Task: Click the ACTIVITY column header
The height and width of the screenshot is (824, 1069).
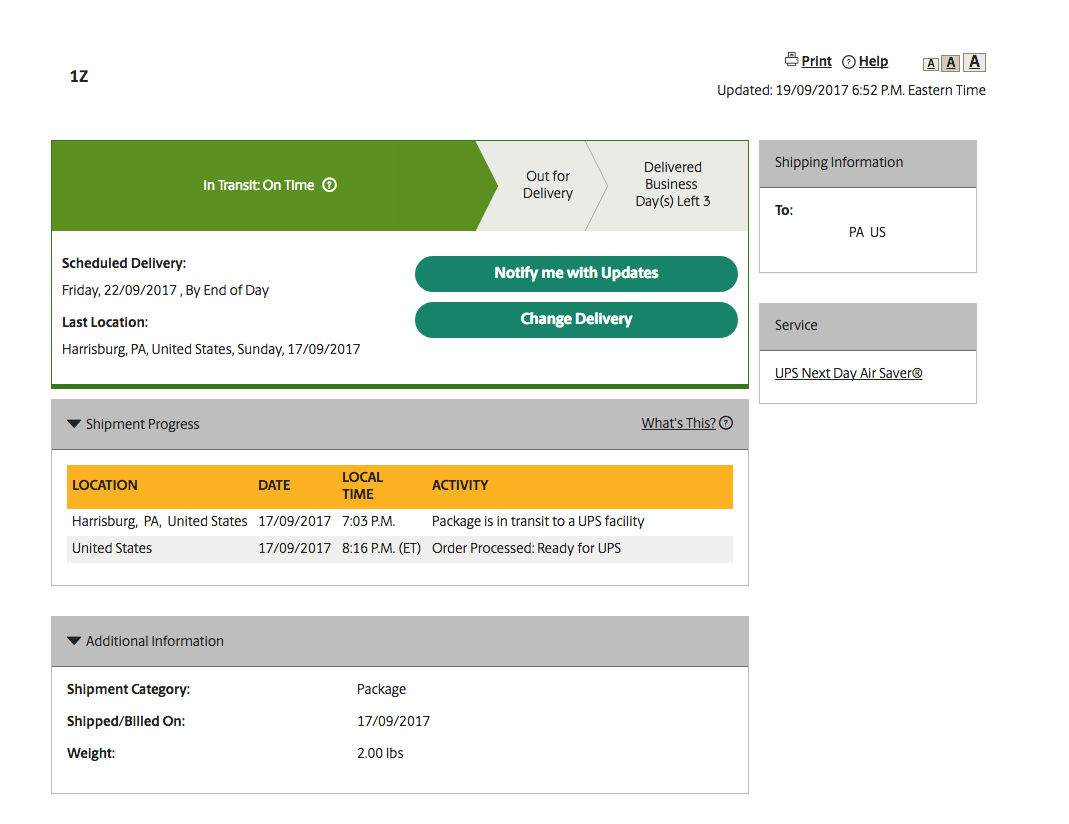Action: click(460, 485)
